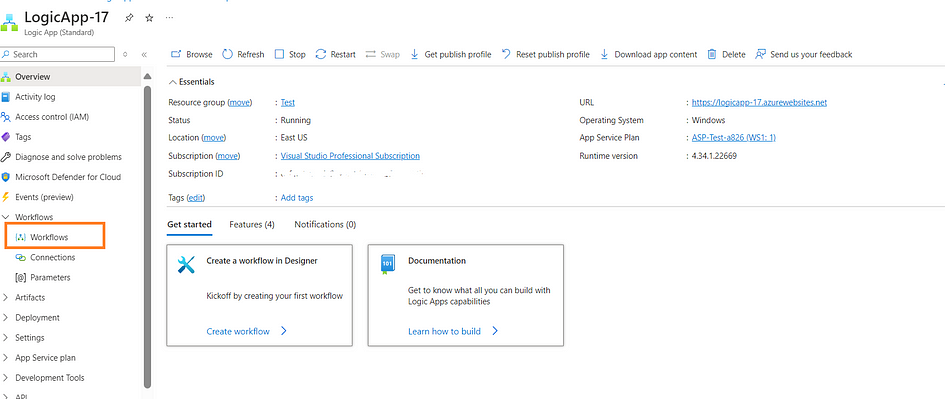Restart the Logic App
Viewport: 945px width, 399px height.
point(336,54)
